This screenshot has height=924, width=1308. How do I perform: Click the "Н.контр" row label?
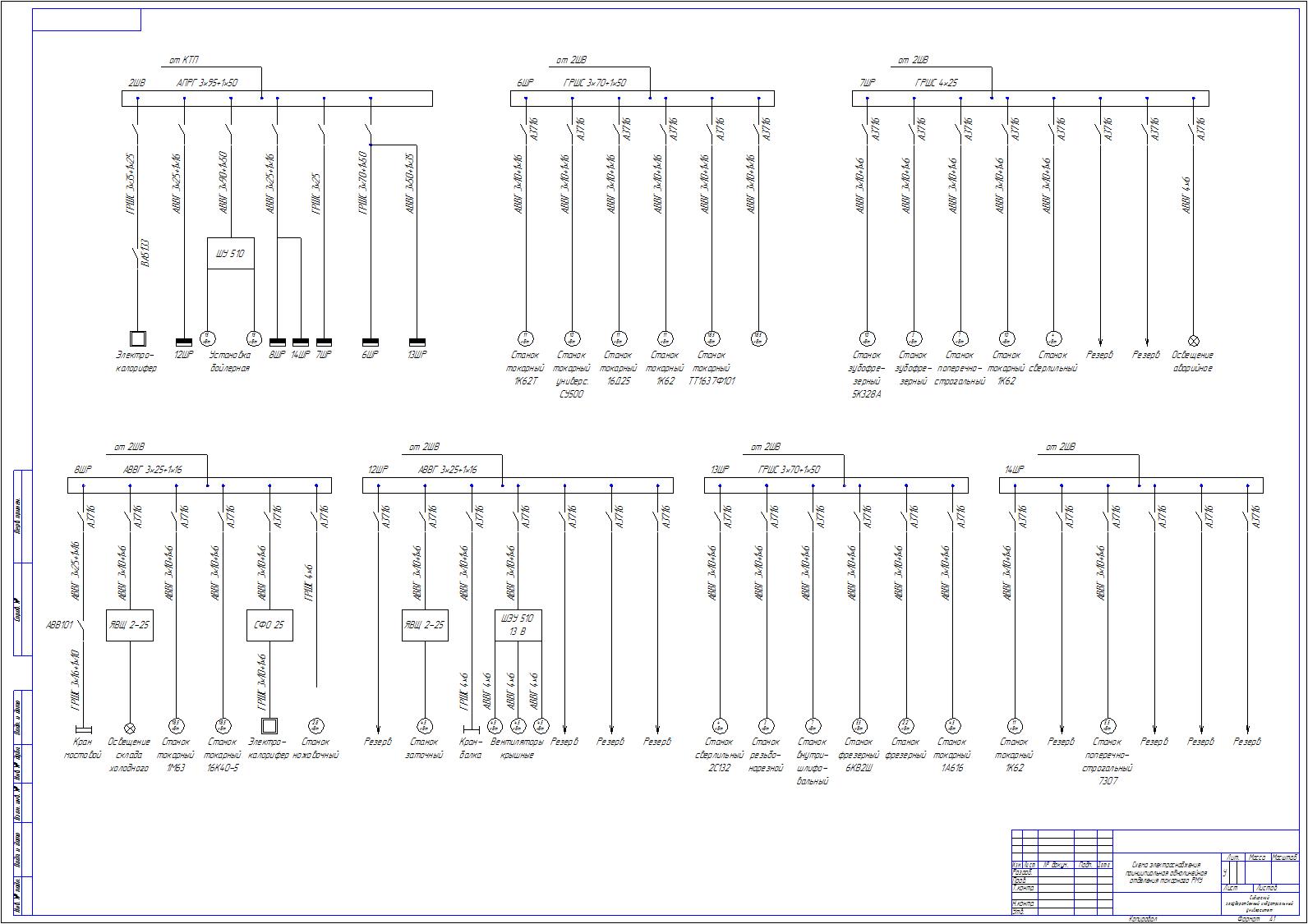coord(1024,903)
